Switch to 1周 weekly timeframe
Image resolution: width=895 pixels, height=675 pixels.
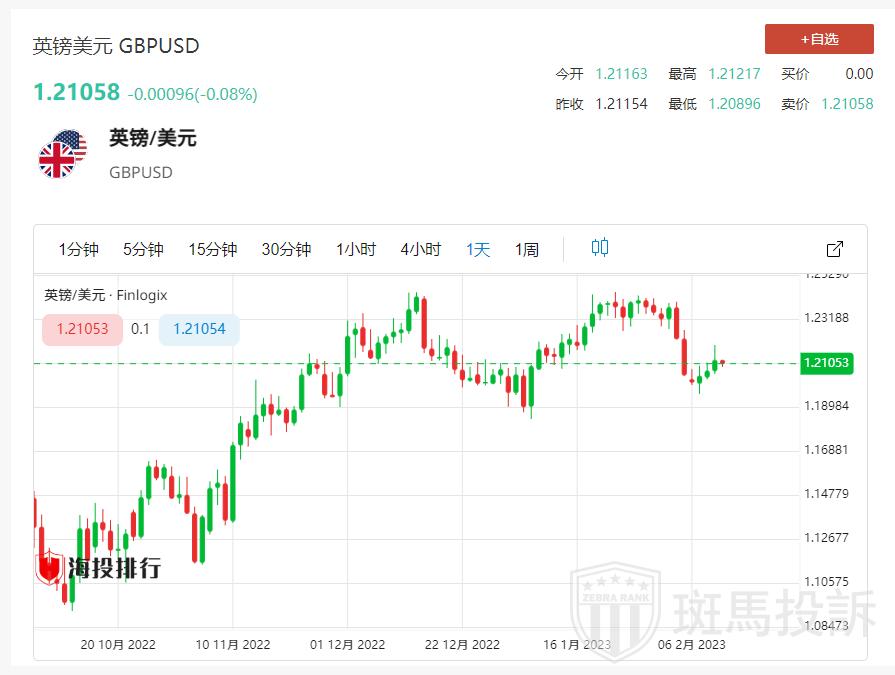click(x=527, y=249)
